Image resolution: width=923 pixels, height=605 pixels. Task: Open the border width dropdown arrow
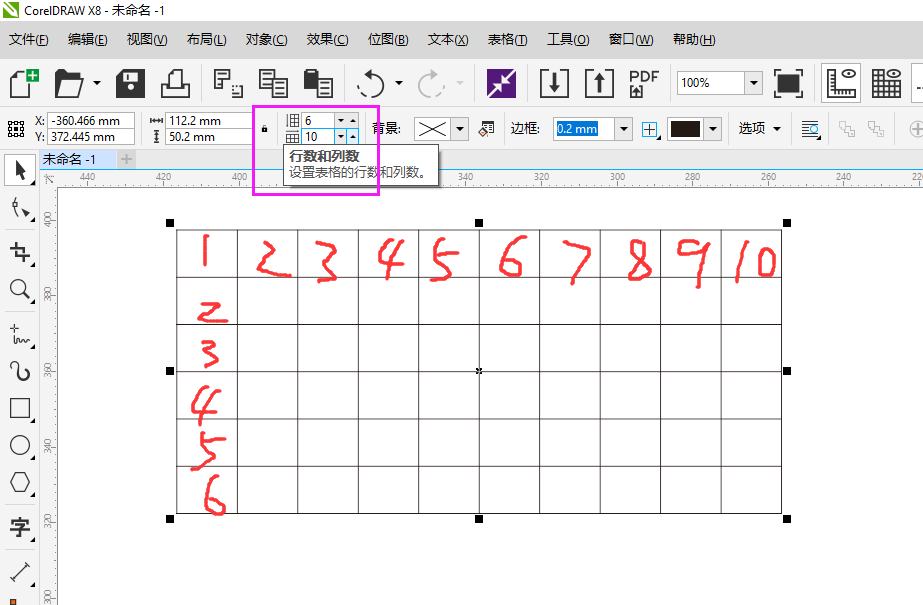[x=624, y=129]
